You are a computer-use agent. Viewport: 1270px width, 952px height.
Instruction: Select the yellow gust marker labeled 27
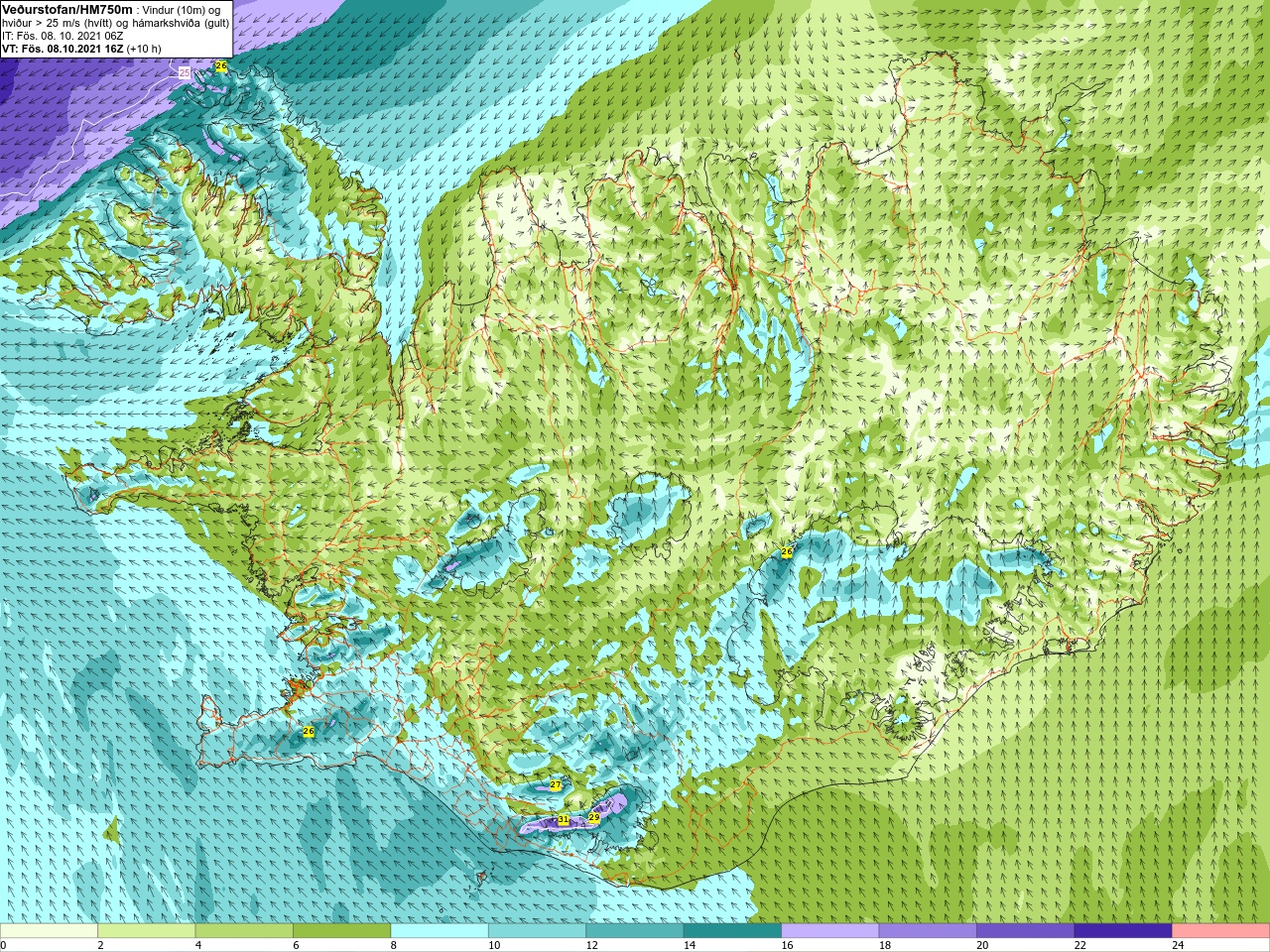coord(556,785)
